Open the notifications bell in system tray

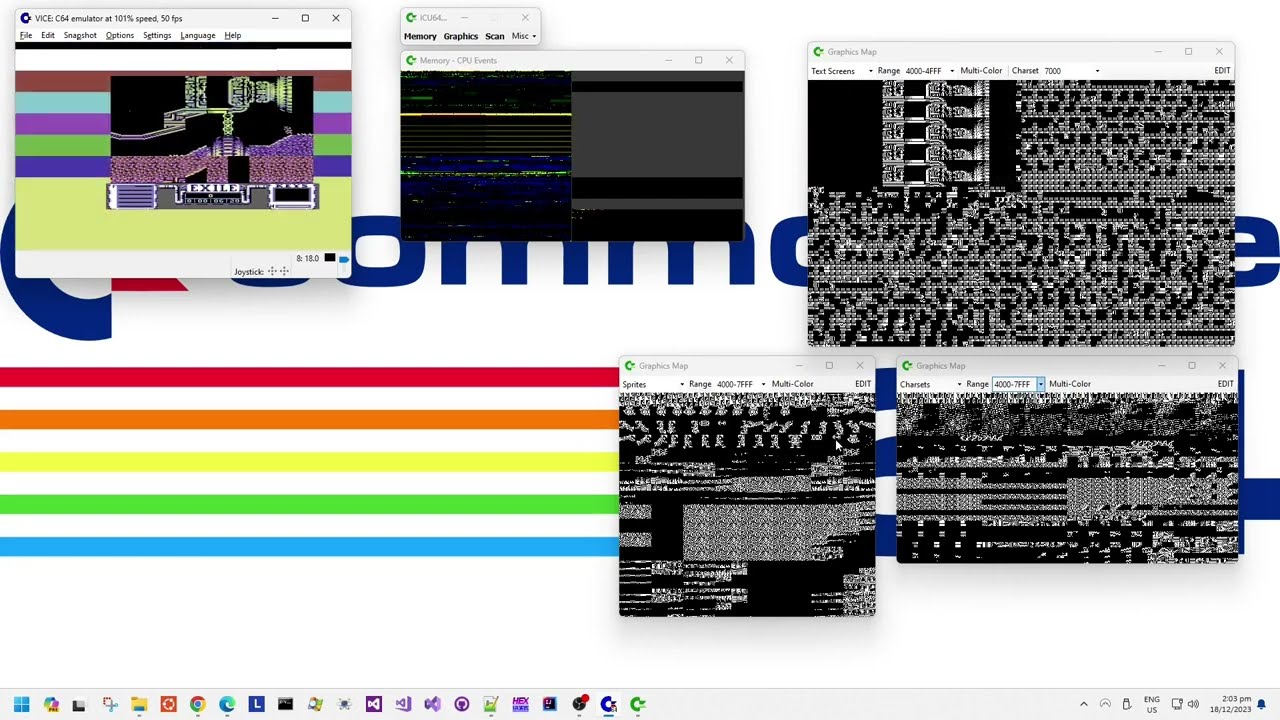tap(1261, 704)
